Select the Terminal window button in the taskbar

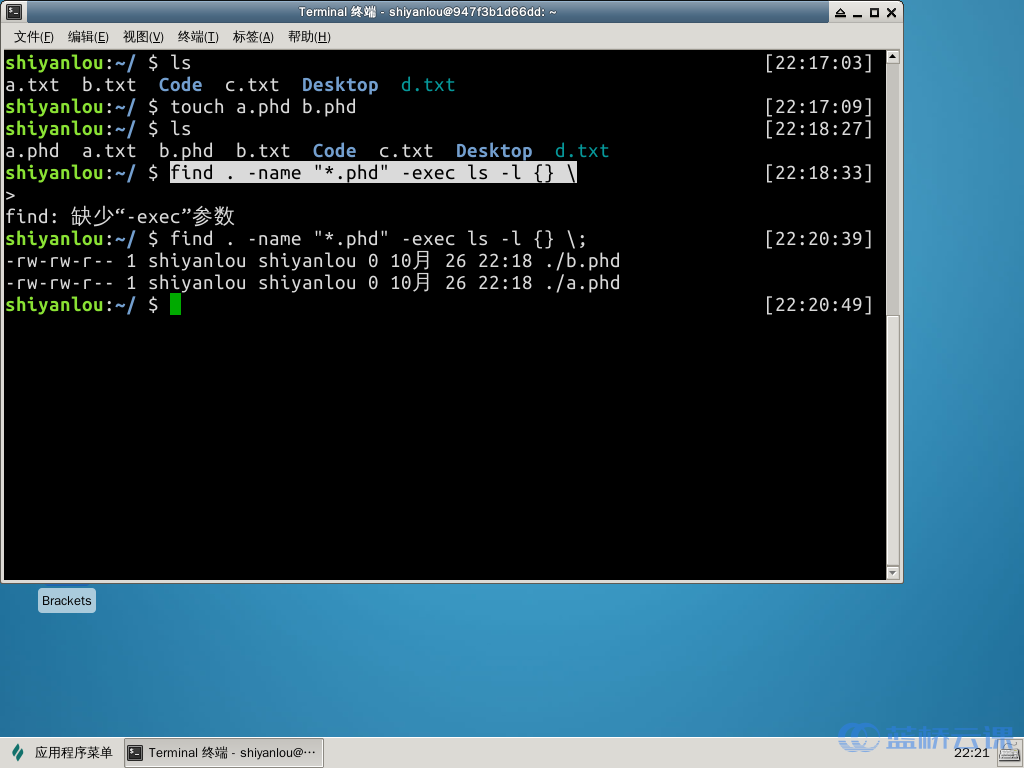pyautogui.click(x=224, y=752)
